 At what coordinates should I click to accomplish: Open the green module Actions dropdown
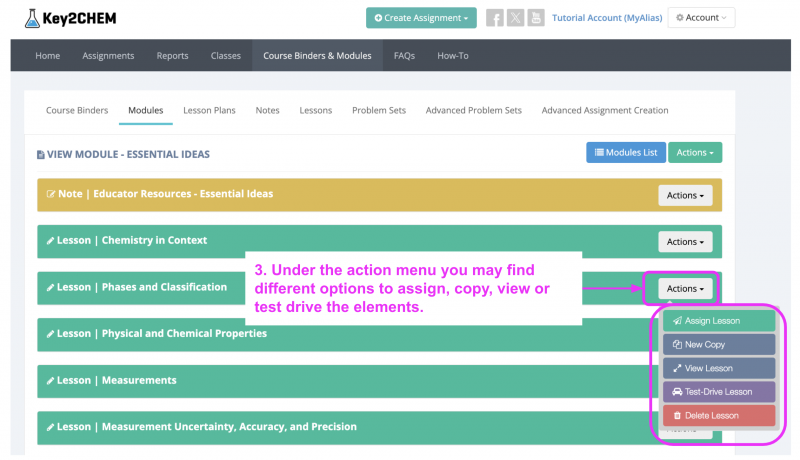point(694,153)
